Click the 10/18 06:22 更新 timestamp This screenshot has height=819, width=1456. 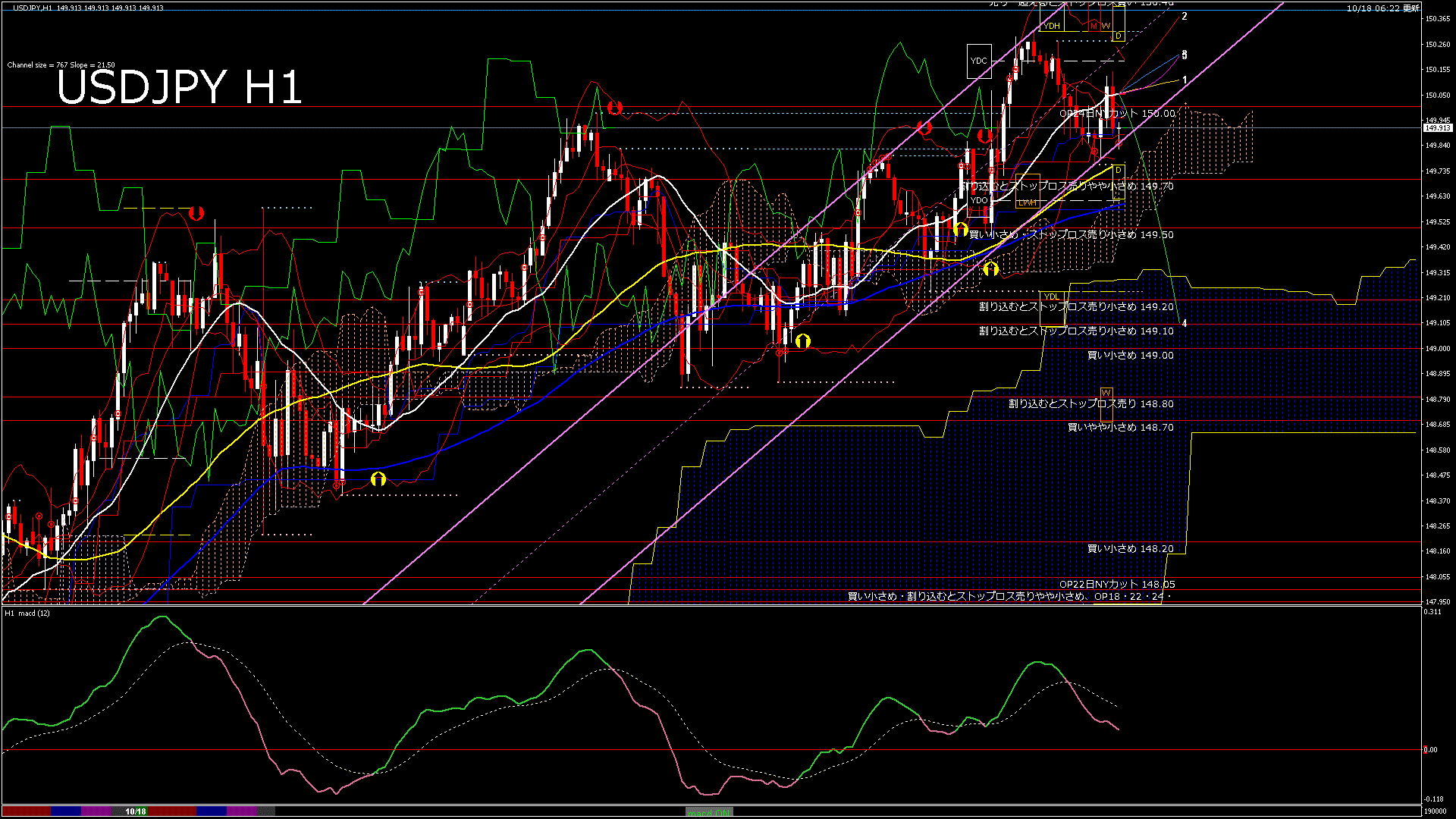(x=1382, y=8)
